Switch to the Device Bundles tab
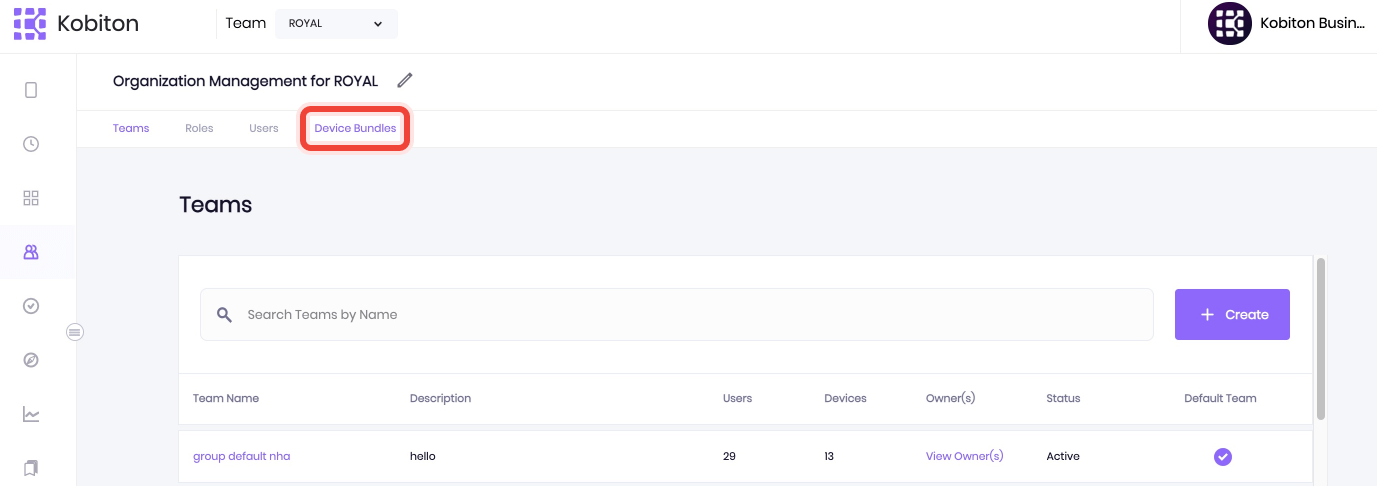This screenshot has width=1377, height=487. [x=355, y=128]
